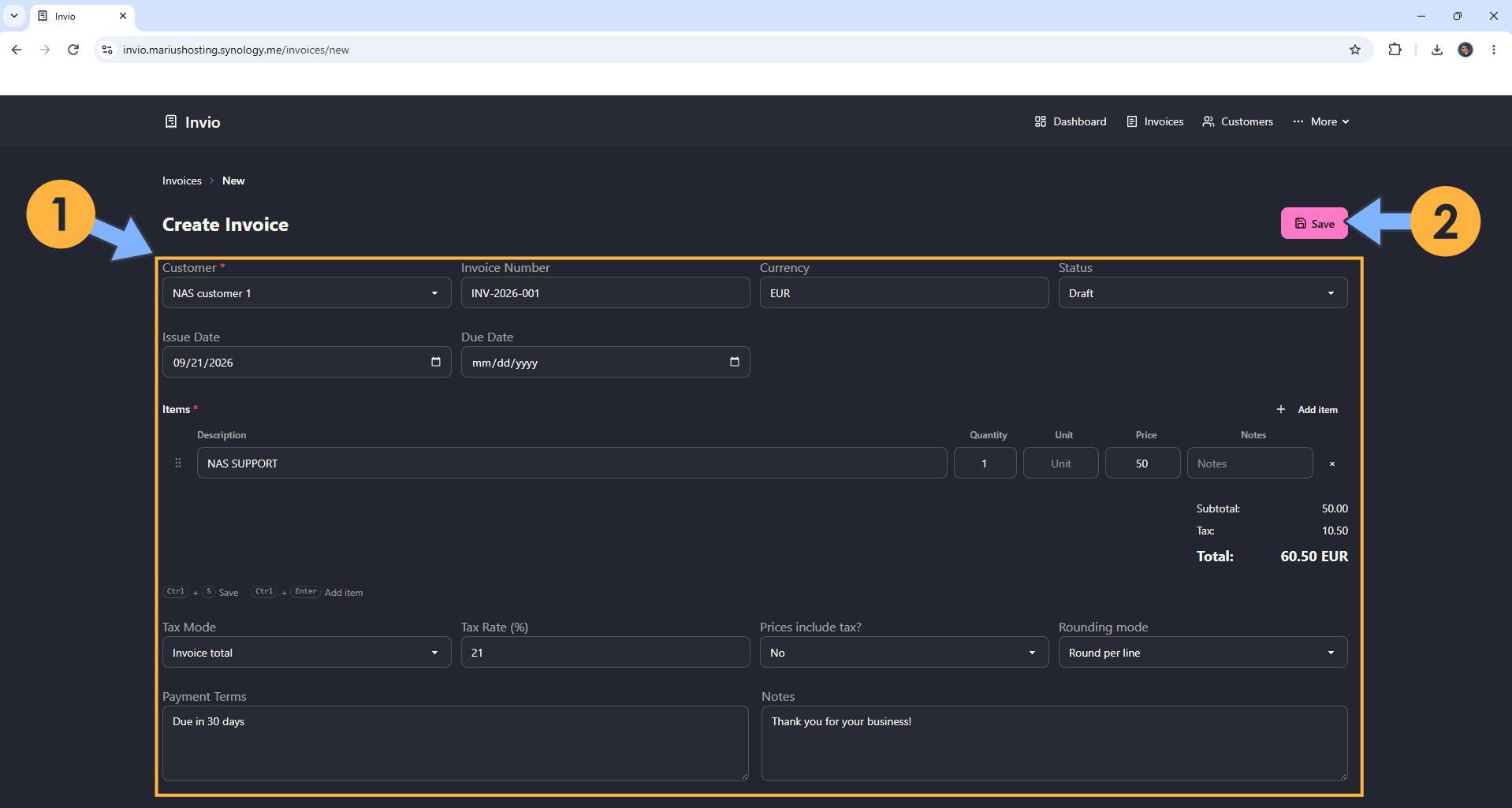Open browser downloads

[1437, 50]
